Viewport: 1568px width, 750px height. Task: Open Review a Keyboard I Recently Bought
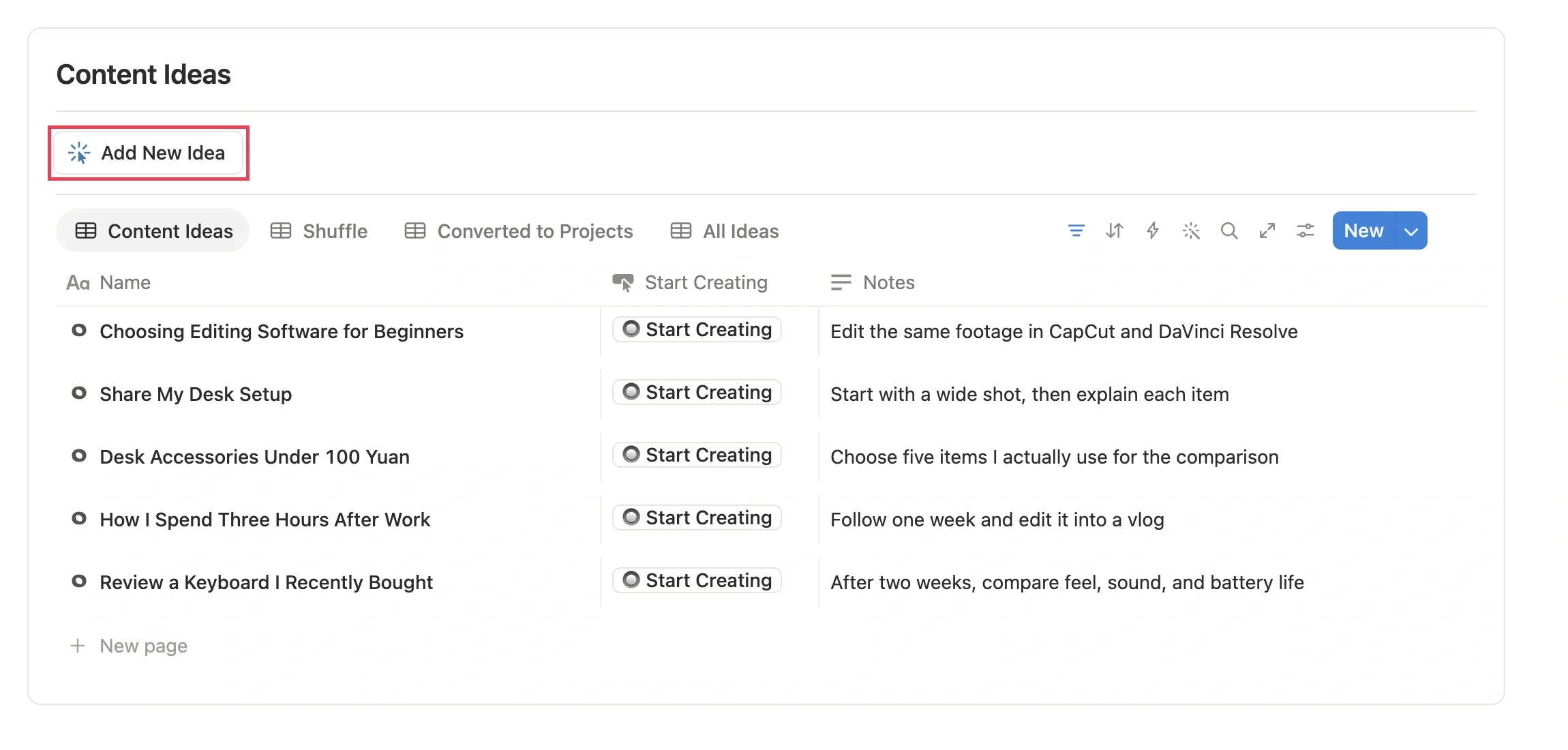(267, 582)
